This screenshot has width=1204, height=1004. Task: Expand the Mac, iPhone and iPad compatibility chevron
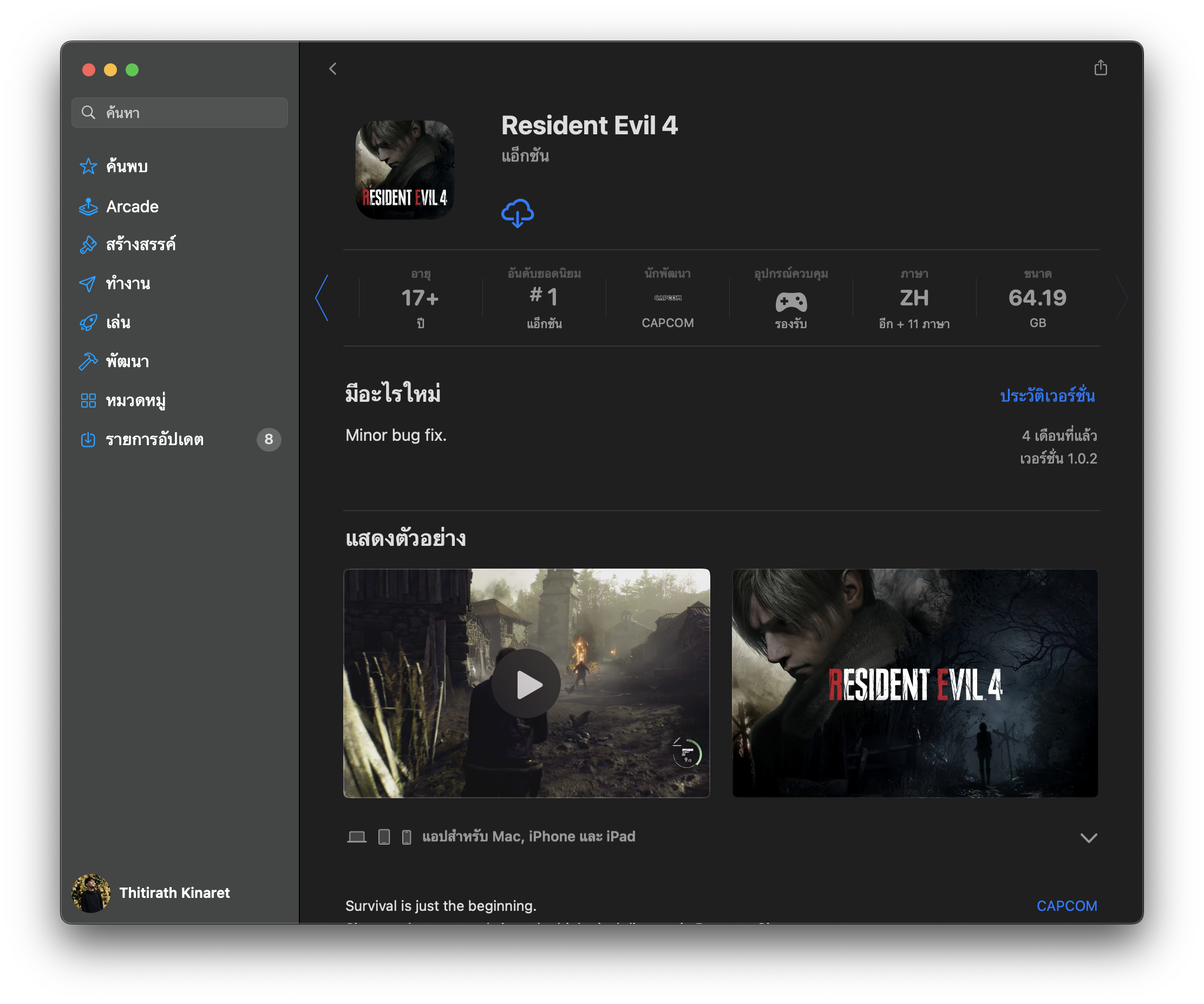coord(1088,838)
